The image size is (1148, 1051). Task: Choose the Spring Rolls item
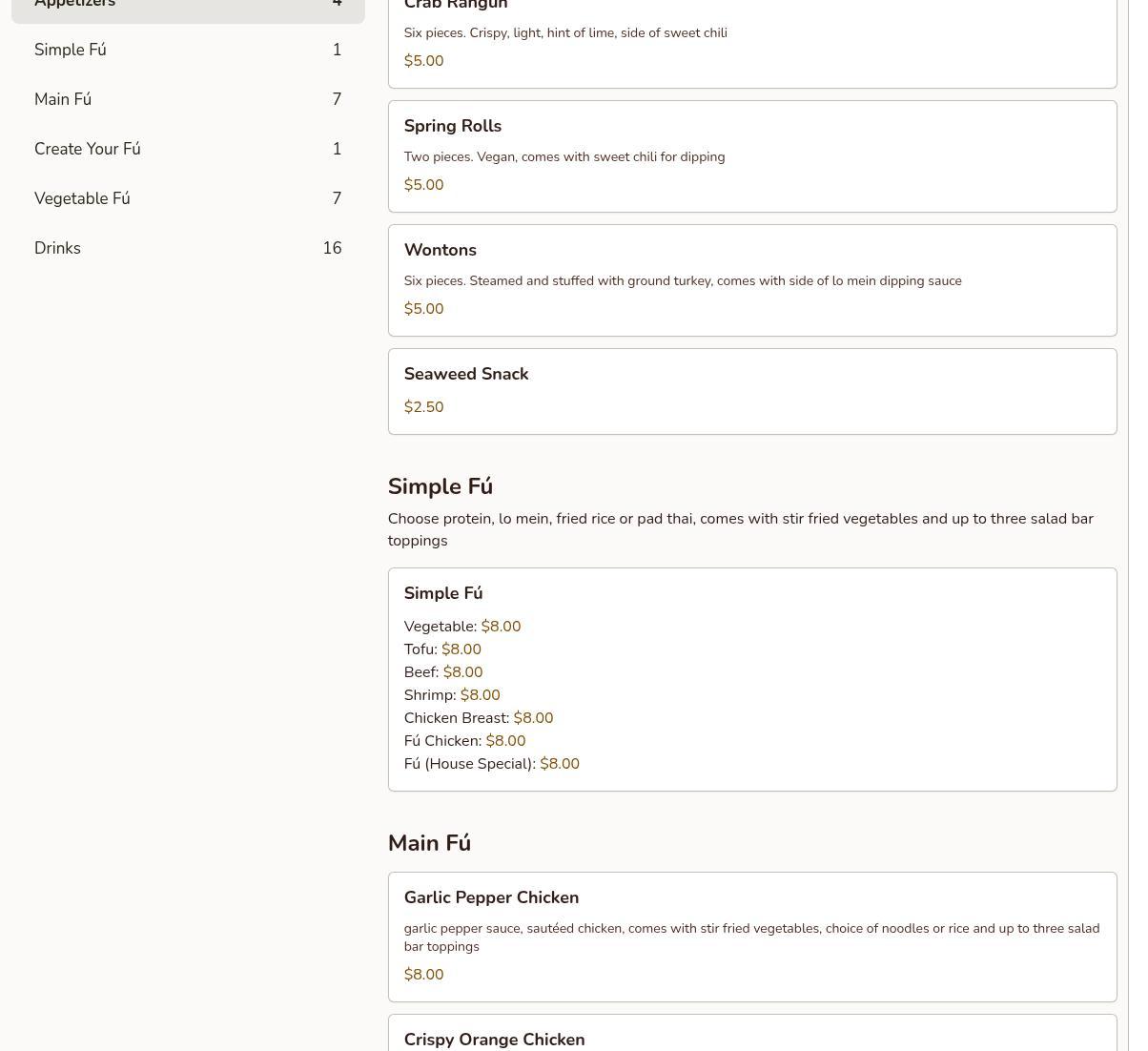(x=751, y=156)
